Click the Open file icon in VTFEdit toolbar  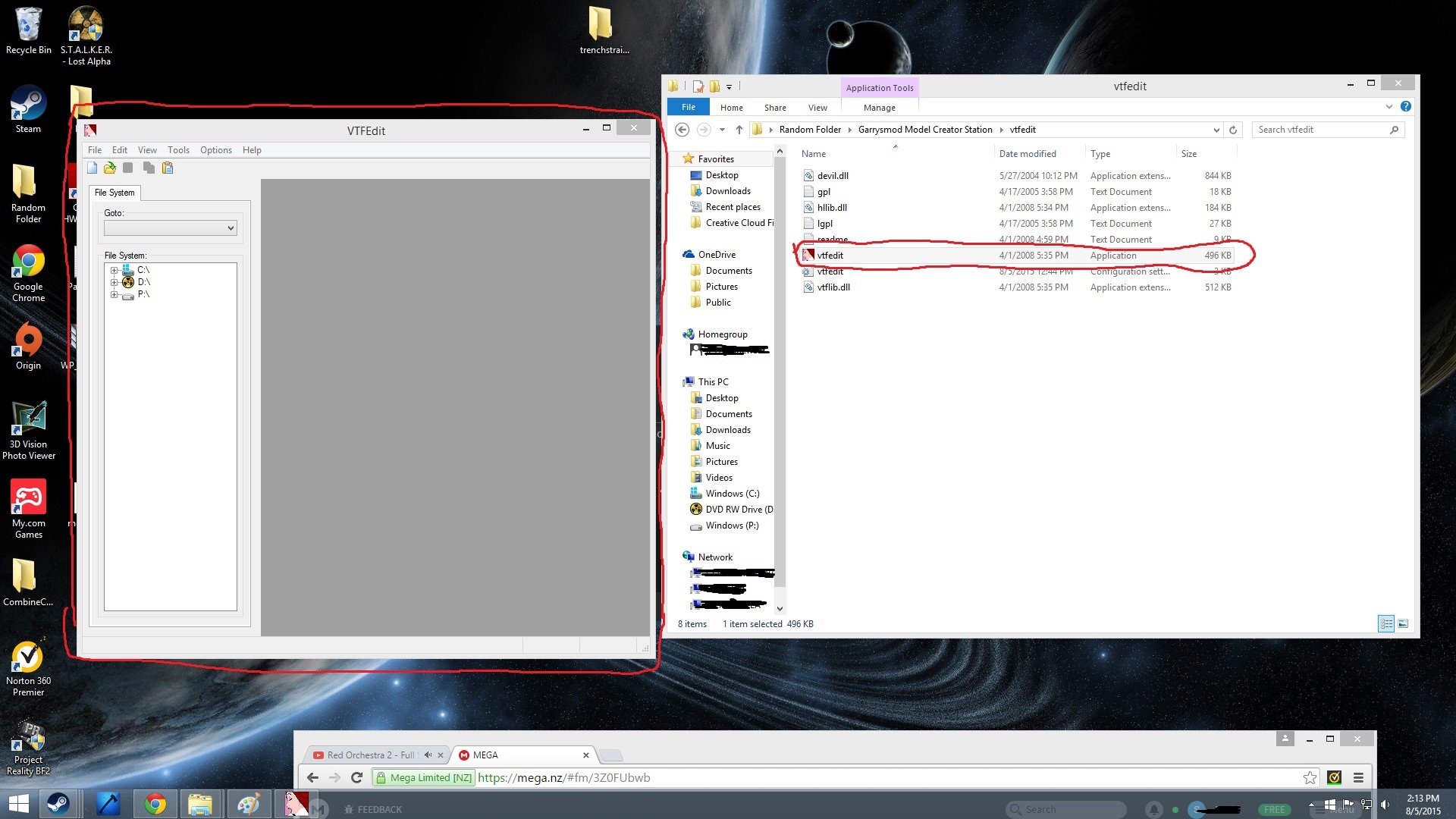(x=110, y=168)
